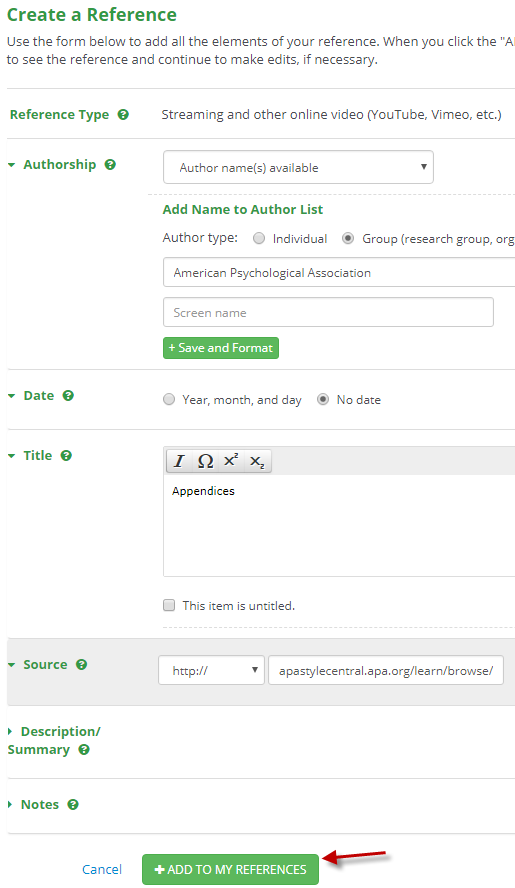Open the http:// protocol dropdown
515x888 pixels.
point(211,671)
